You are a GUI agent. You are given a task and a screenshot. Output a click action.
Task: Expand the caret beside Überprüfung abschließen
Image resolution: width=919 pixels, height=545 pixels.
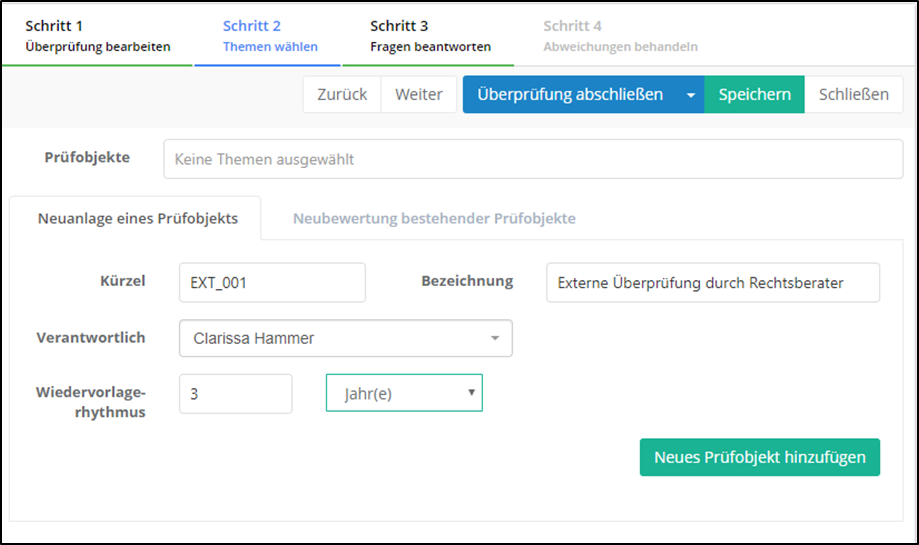click(x=691, y=95)
